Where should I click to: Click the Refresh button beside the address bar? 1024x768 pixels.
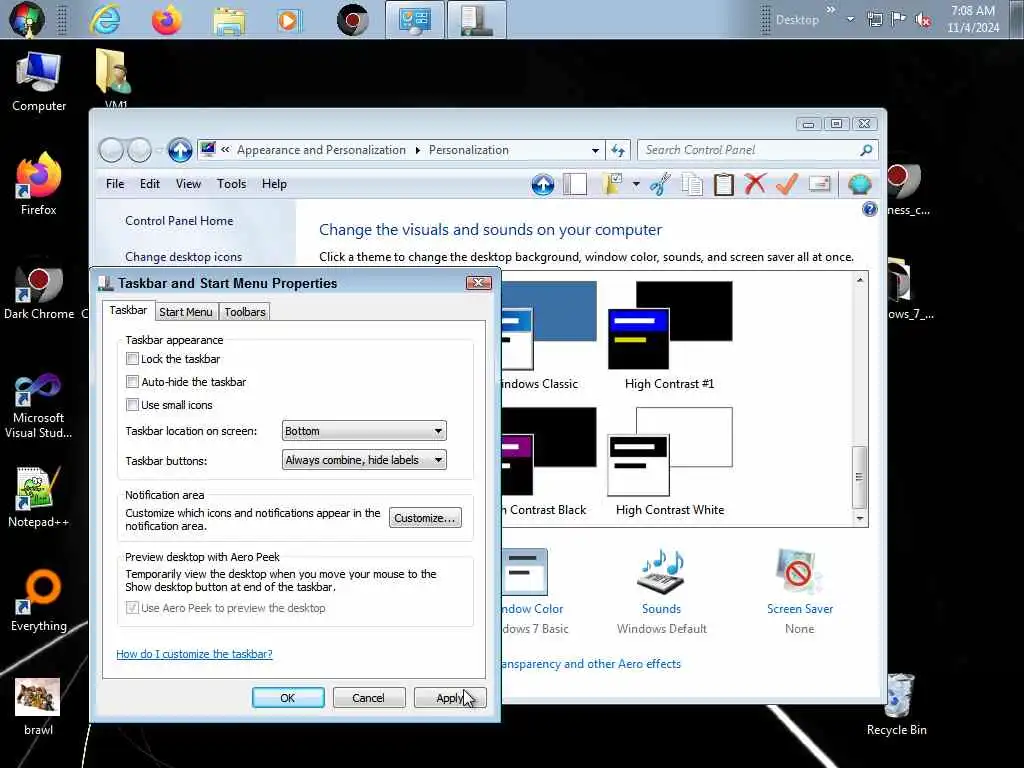point(618,150)
